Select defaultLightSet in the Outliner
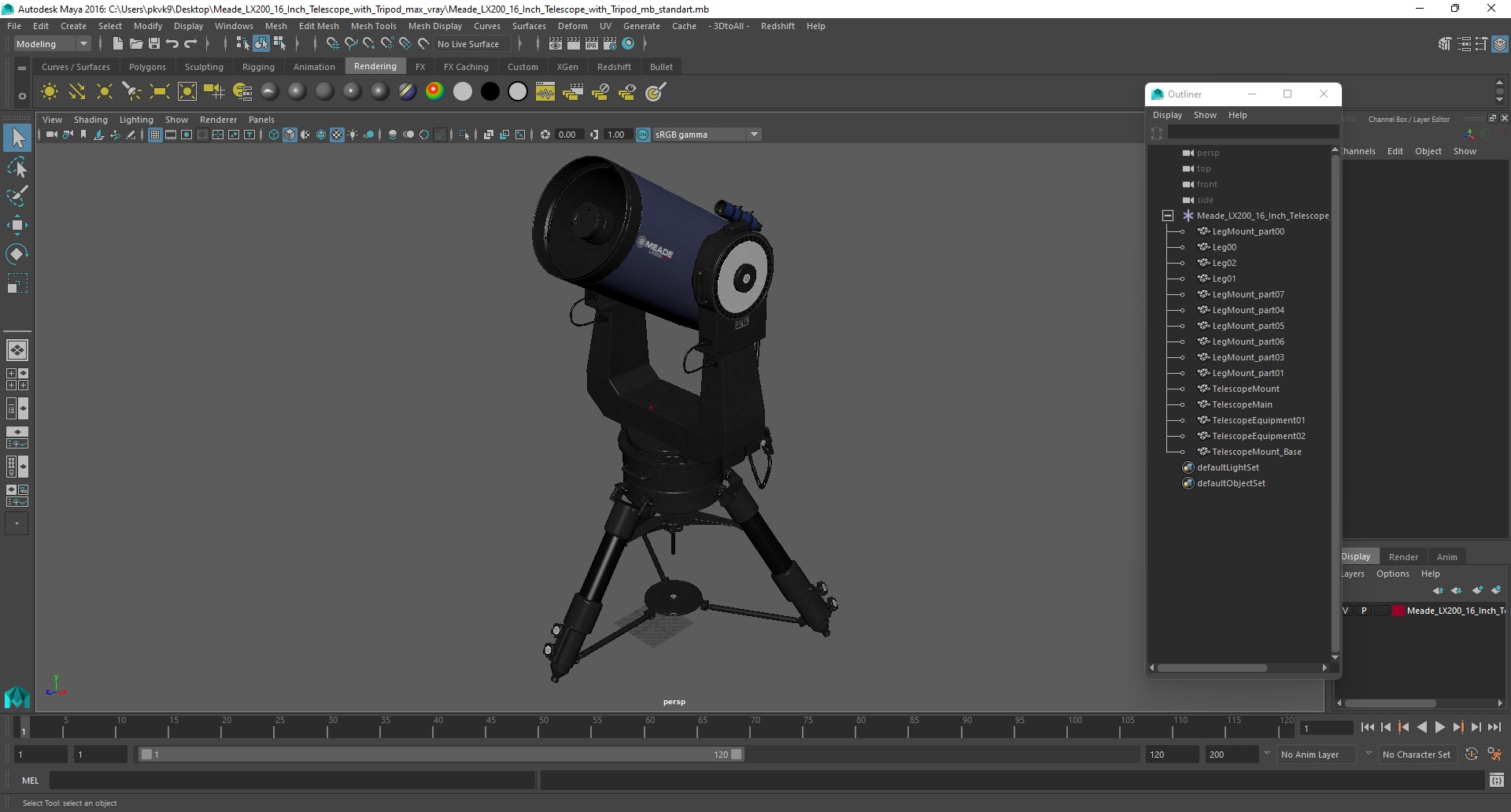 (1228, 467)
